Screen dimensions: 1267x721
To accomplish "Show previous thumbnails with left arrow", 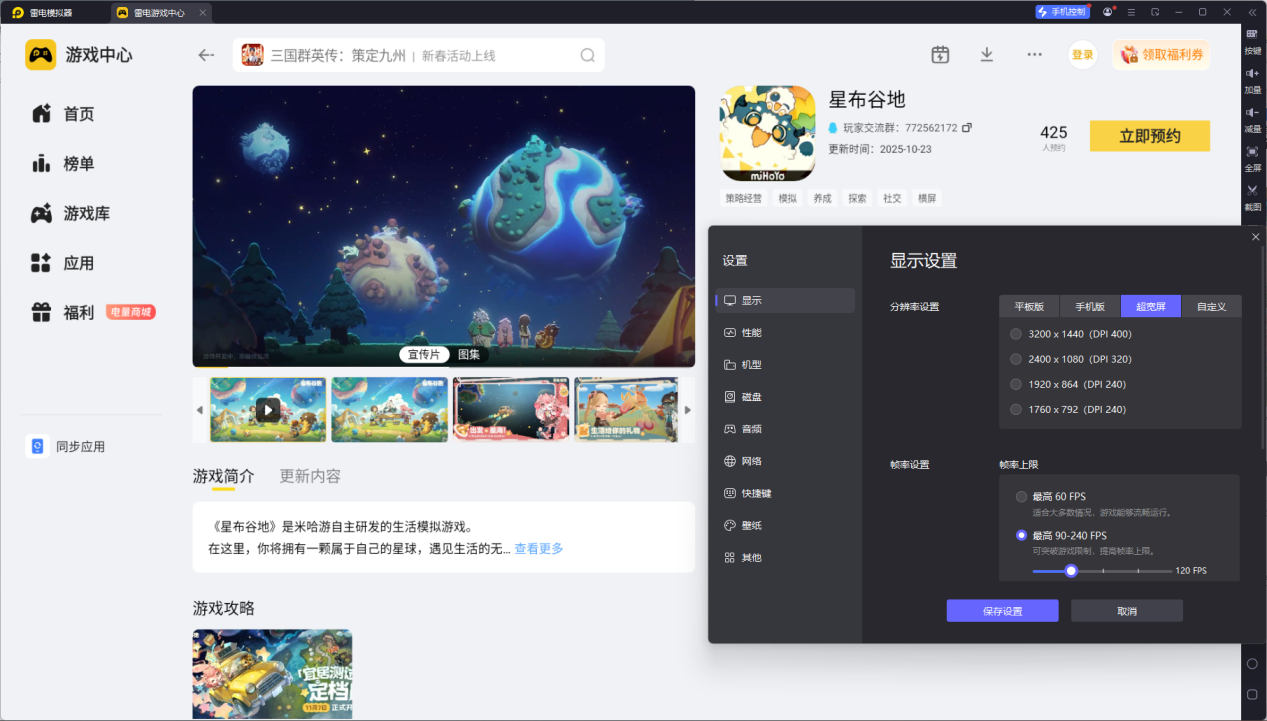I will pyautogui.click(x=199, y=410).
